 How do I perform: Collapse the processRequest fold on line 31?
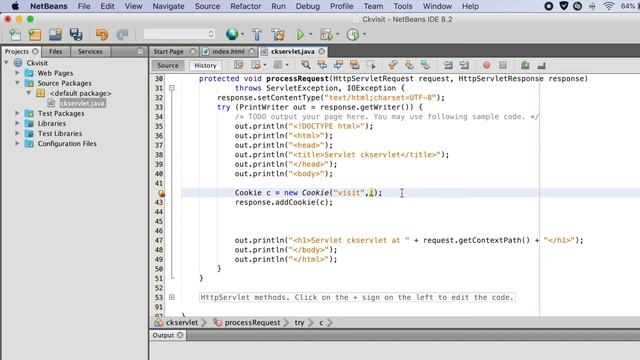[172, 88]
